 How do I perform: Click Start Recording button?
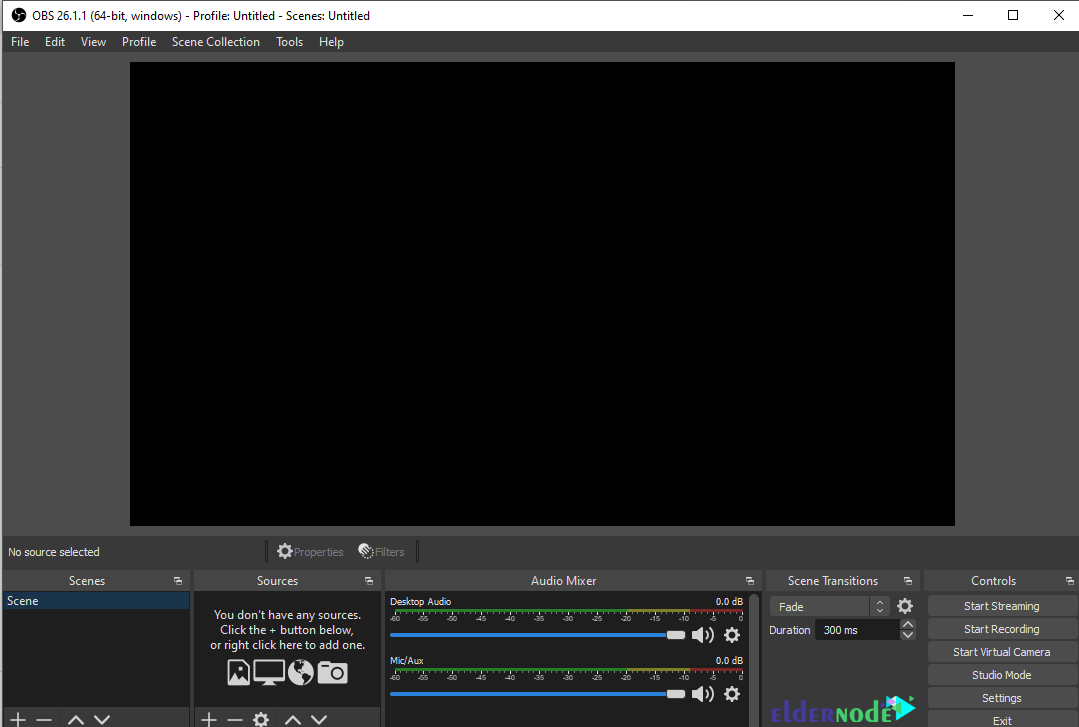1002,629
